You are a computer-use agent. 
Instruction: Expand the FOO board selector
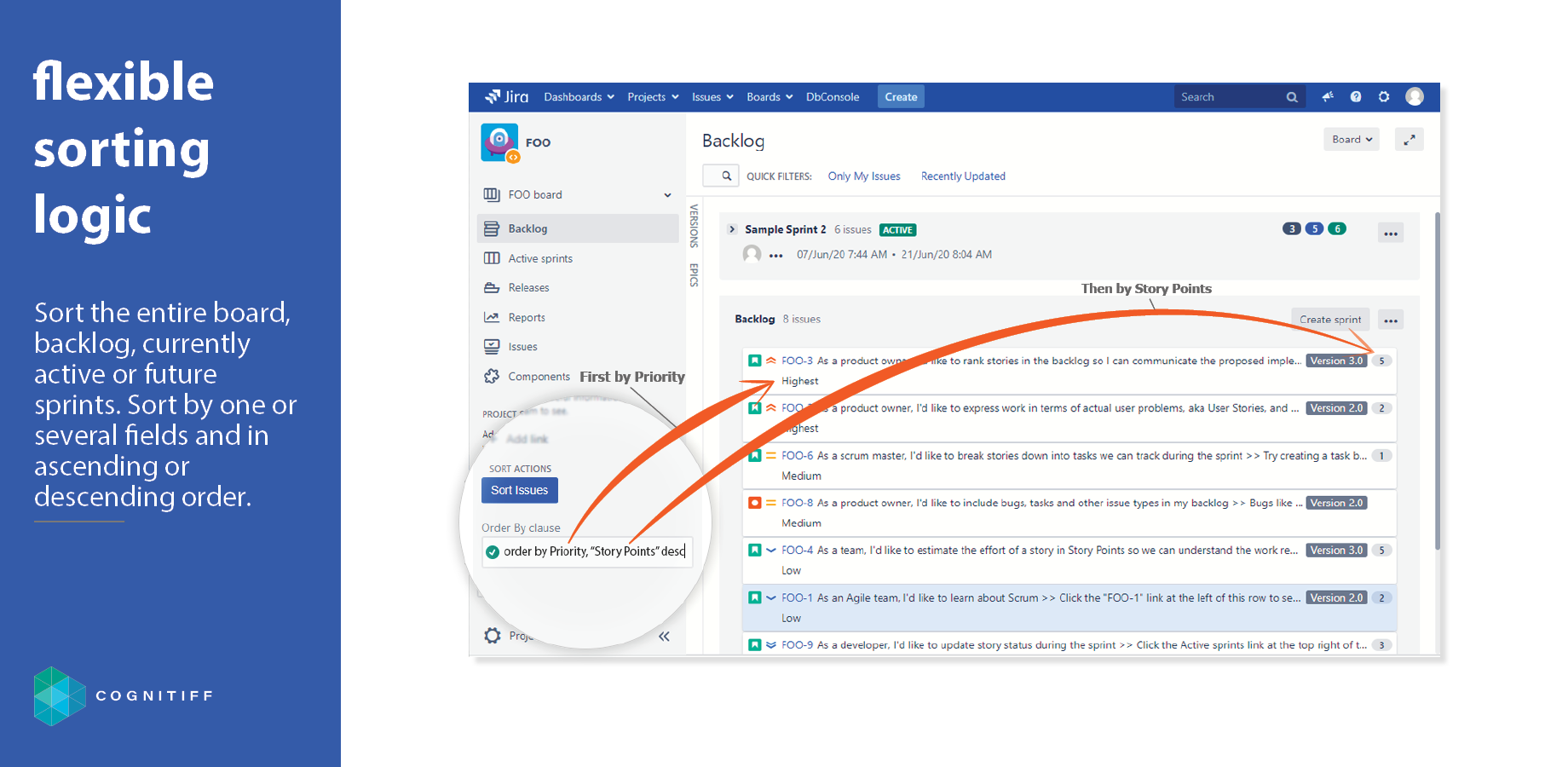click(x=667, y=195)
